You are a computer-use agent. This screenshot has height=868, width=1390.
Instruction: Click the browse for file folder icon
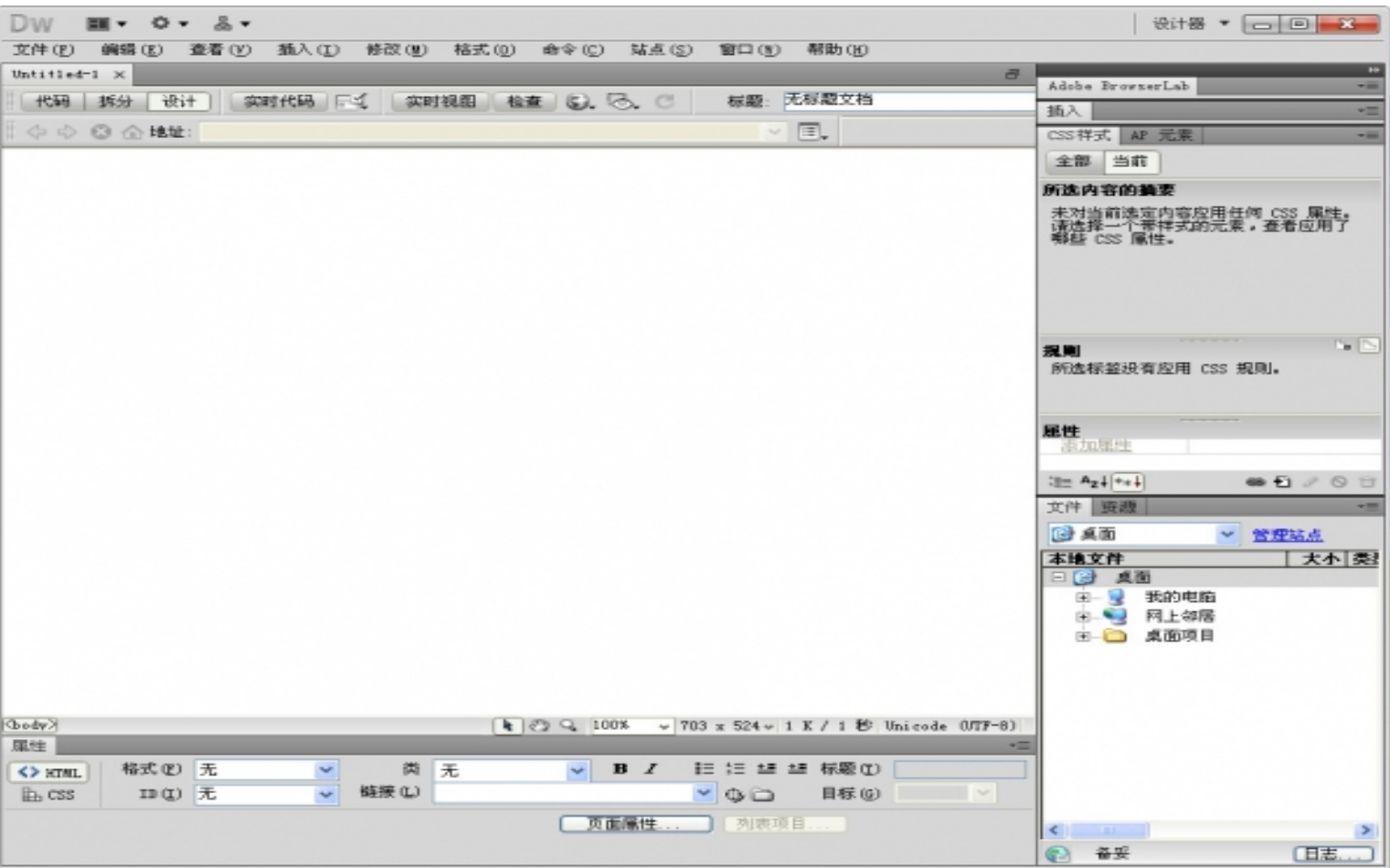(763, 795)
